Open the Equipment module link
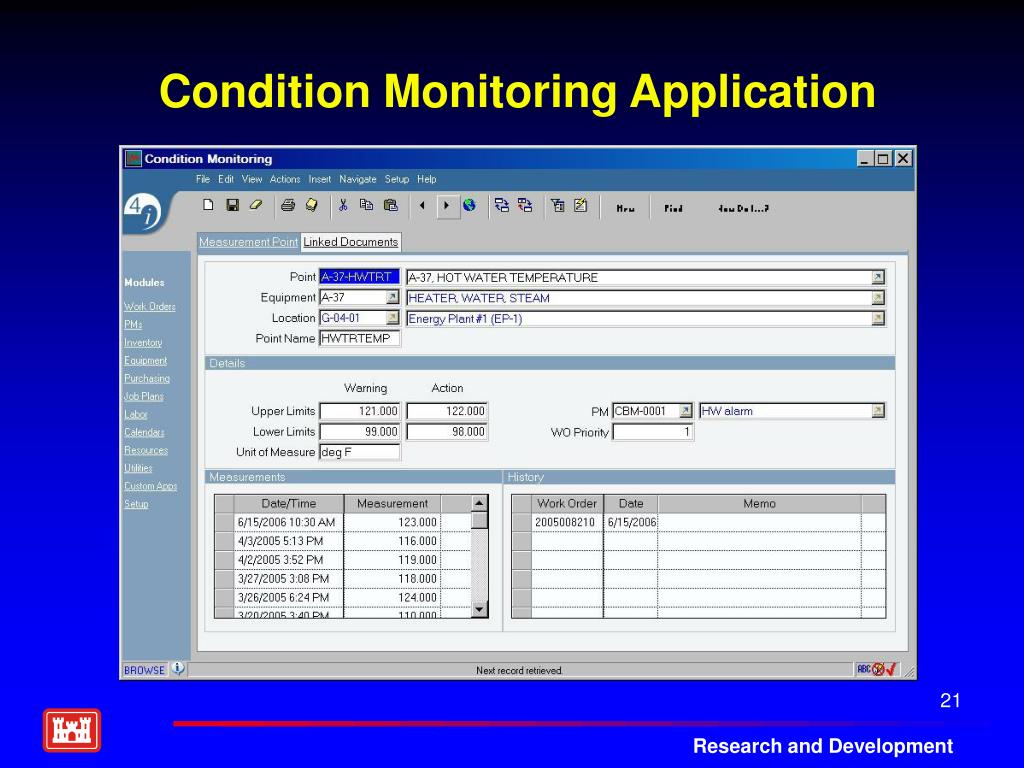 tap(145, 360)
